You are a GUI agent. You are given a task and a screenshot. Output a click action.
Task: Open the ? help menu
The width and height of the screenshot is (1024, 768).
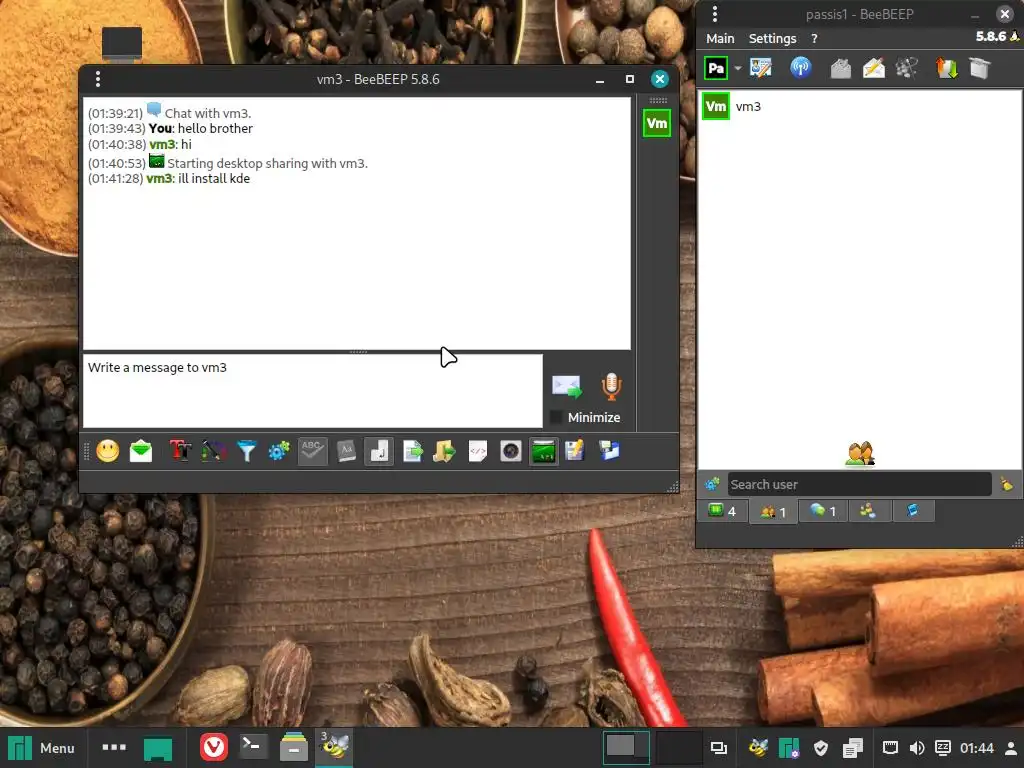click(814, 39)
